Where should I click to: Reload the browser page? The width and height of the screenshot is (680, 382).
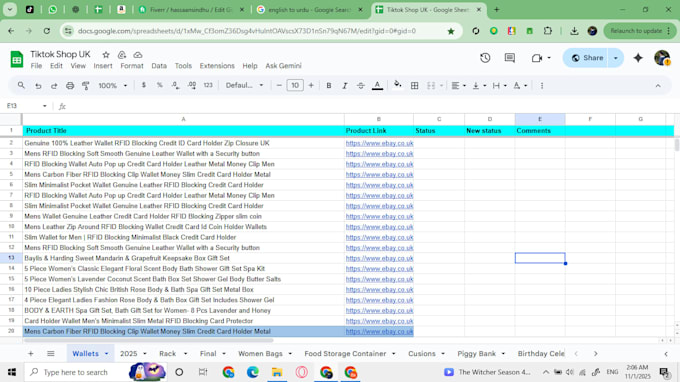(47, 31)
